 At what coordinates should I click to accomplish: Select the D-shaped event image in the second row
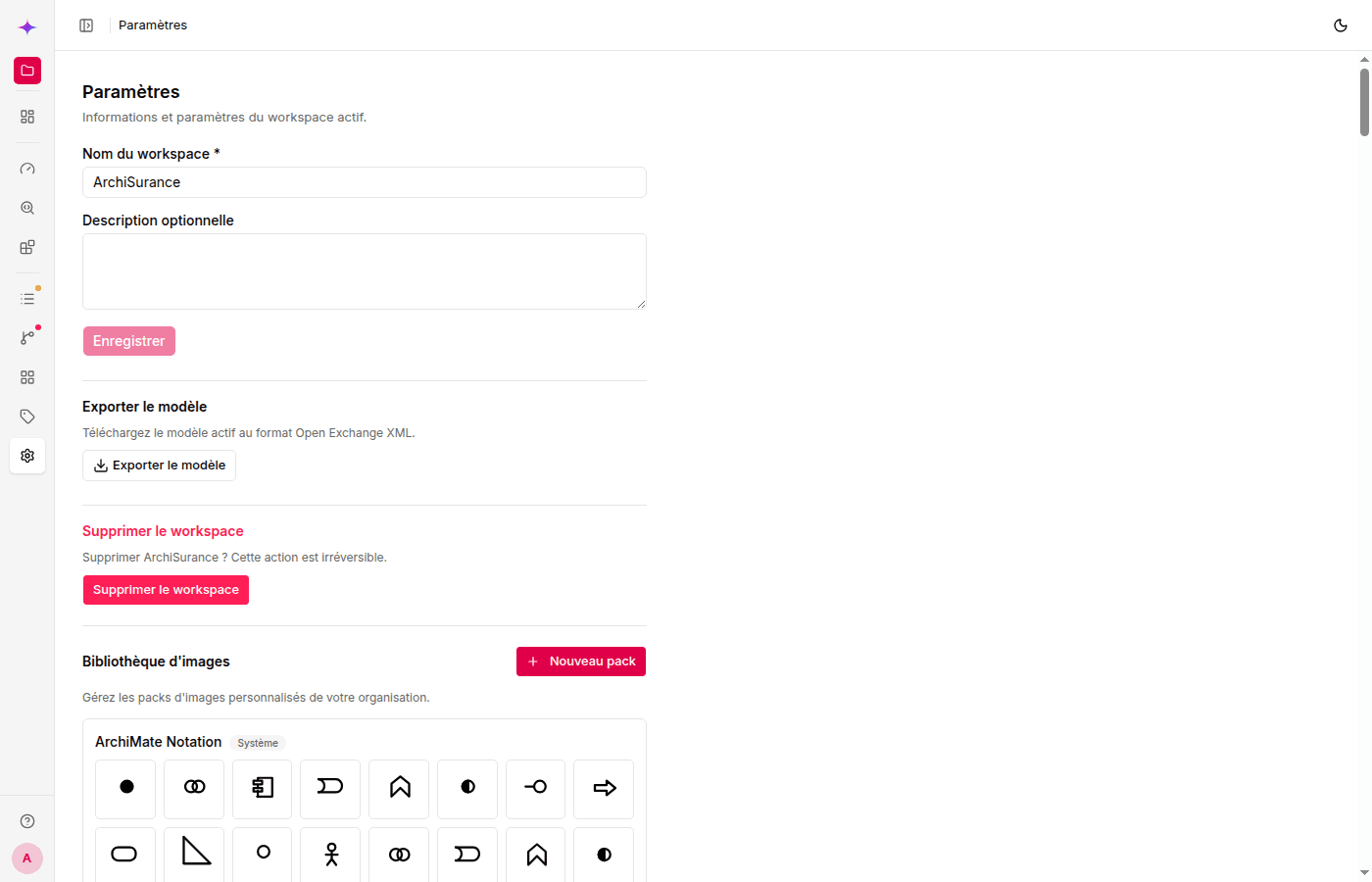[467, 855]
